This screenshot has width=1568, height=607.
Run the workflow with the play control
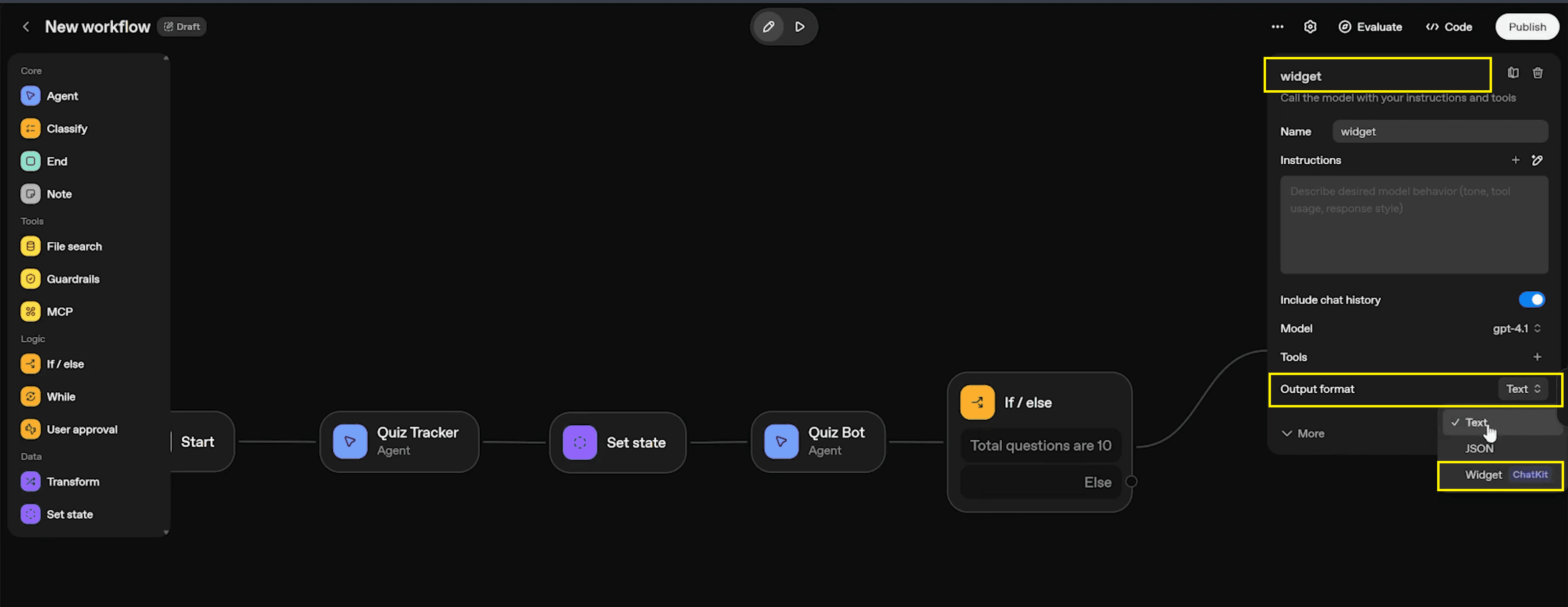[800, 27]
